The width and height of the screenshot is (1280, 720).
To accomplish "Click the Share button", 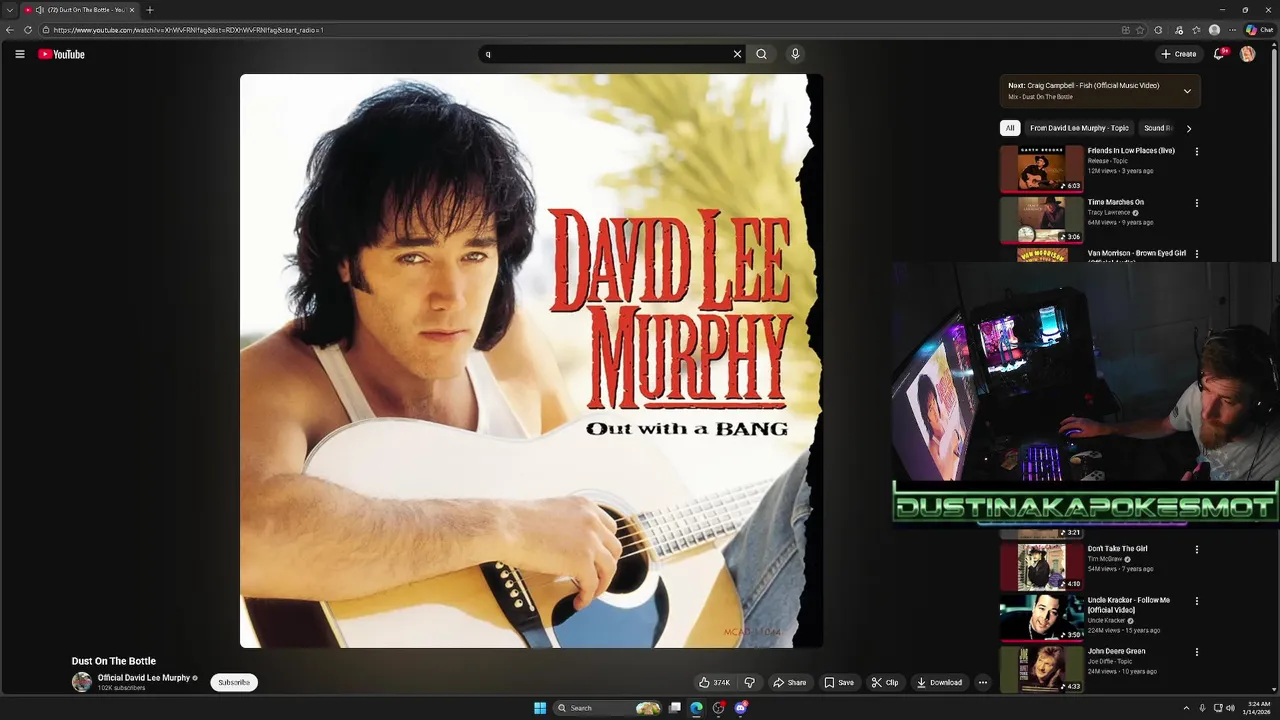I will (789, 682).
